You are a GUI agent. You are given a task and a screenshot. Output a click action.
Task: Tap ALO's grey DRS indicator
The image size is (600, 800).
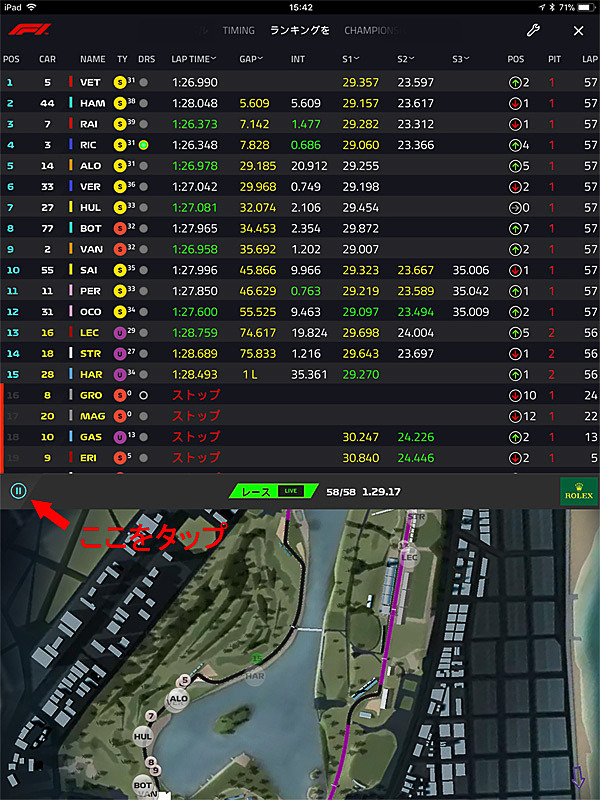[144, 166]
